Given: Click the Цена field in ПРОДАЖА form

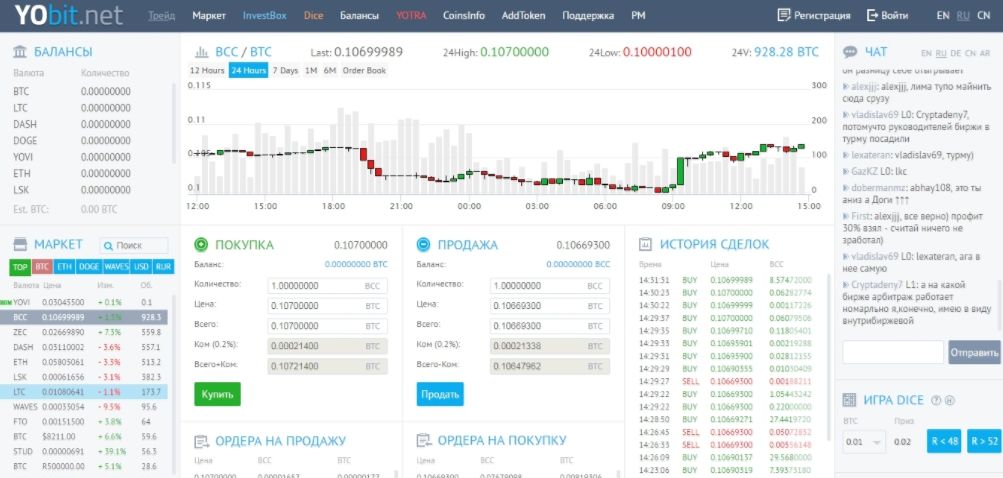Looking at the screenshot, I should (x=549, y=306).
